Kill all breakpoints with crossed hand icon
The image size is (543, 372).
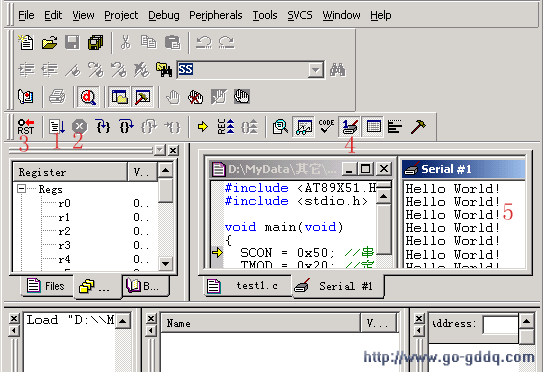(x=195, y=97)
